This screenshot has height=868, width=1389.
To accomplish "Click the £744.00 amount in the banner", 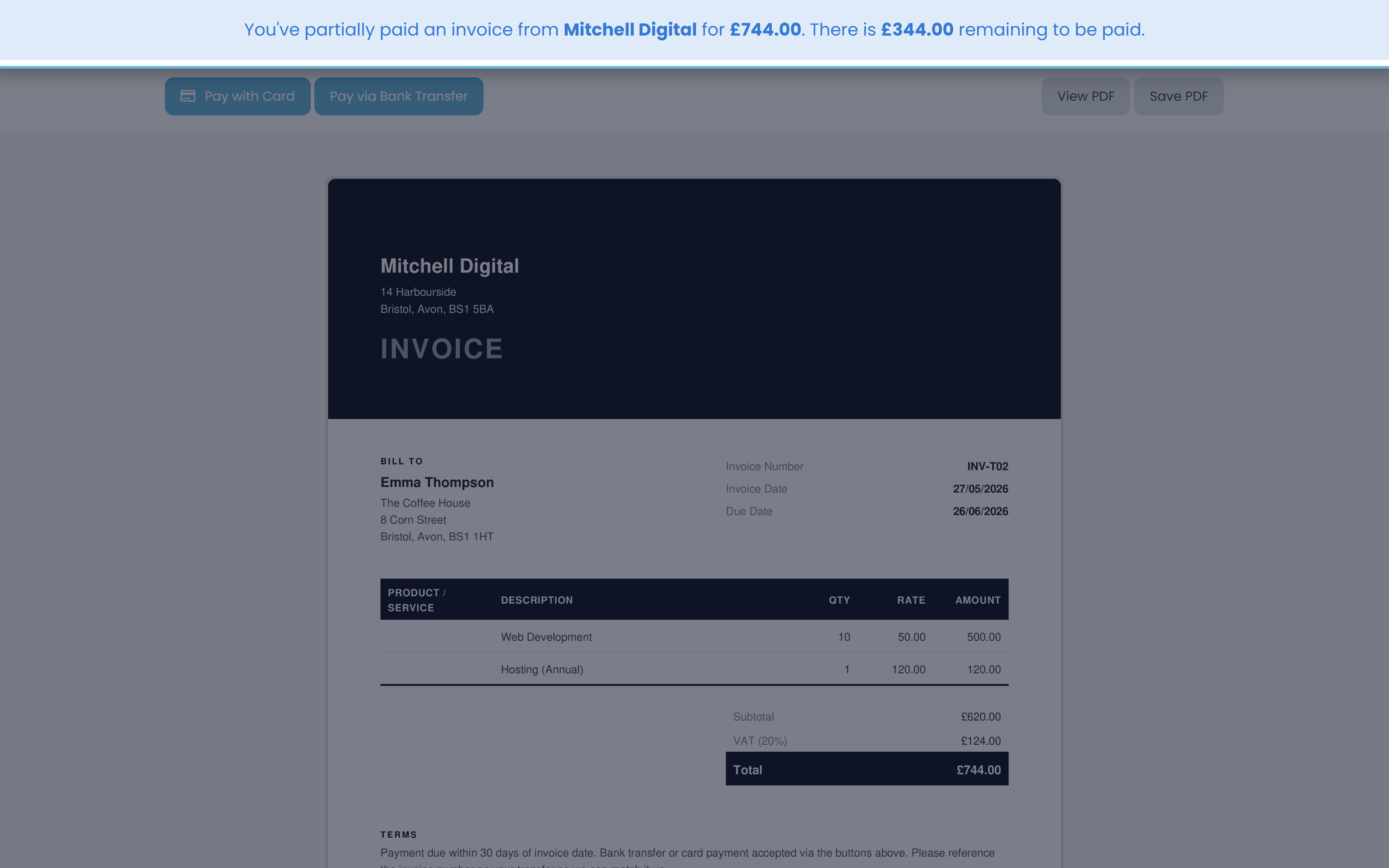I will click(x=765, y=29).
